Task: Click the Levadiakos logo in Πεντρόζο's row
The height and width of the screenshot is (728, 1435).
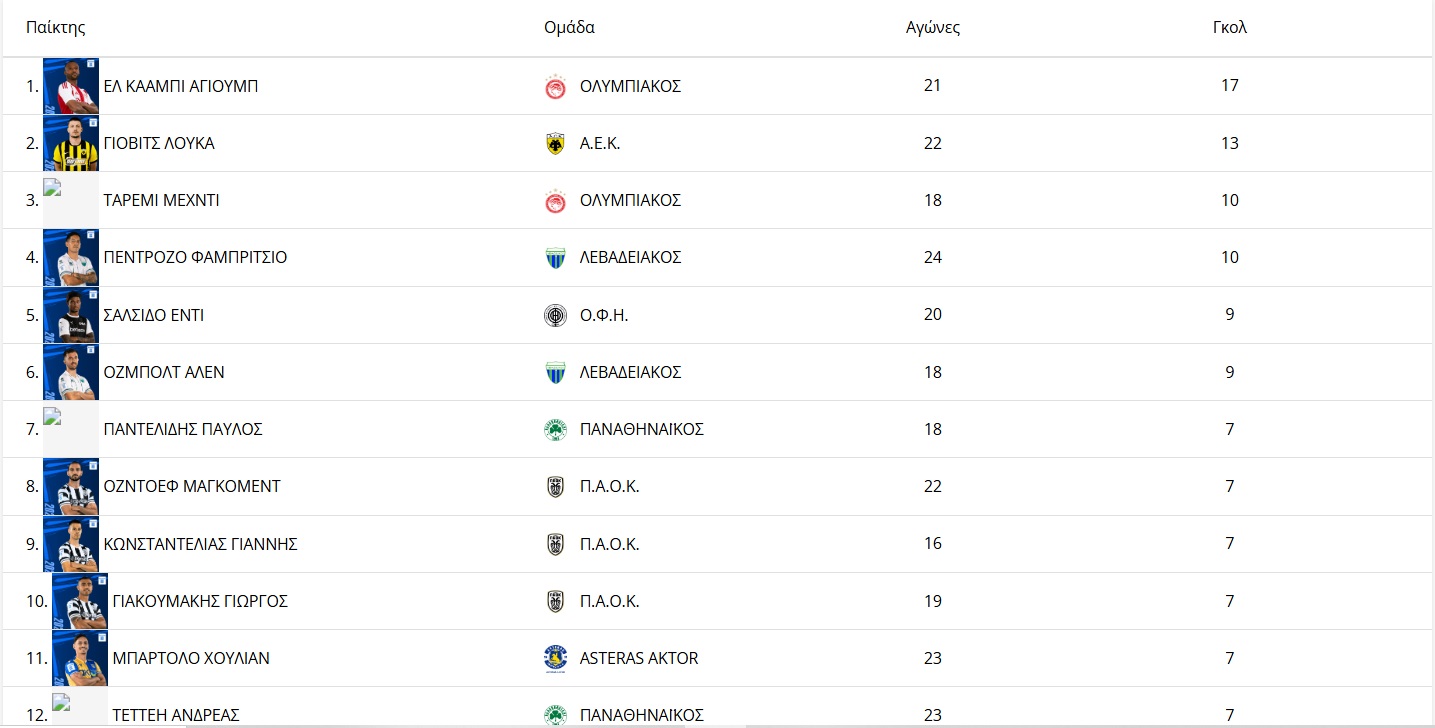Action: click(x=555, y=258)
